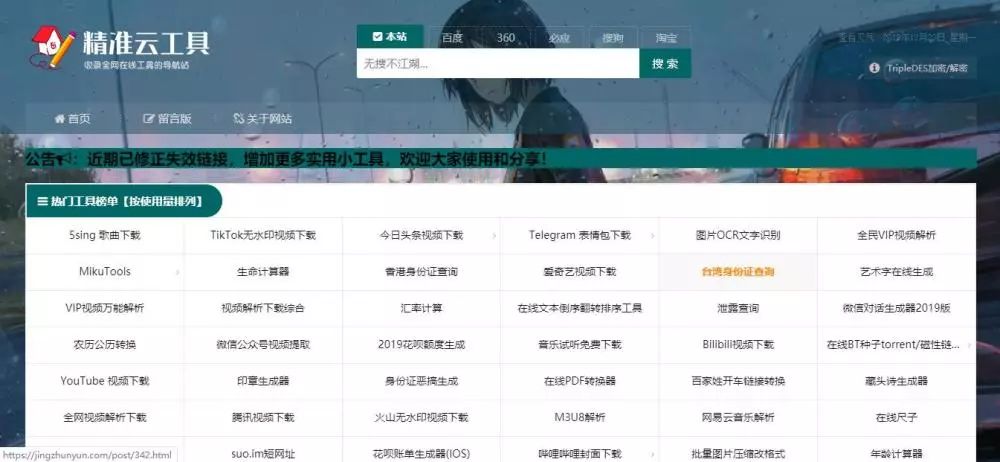Screen dimensions: 1000x462
Task: Open 微信公众号视频提取 tool
Action: [263, 345]
